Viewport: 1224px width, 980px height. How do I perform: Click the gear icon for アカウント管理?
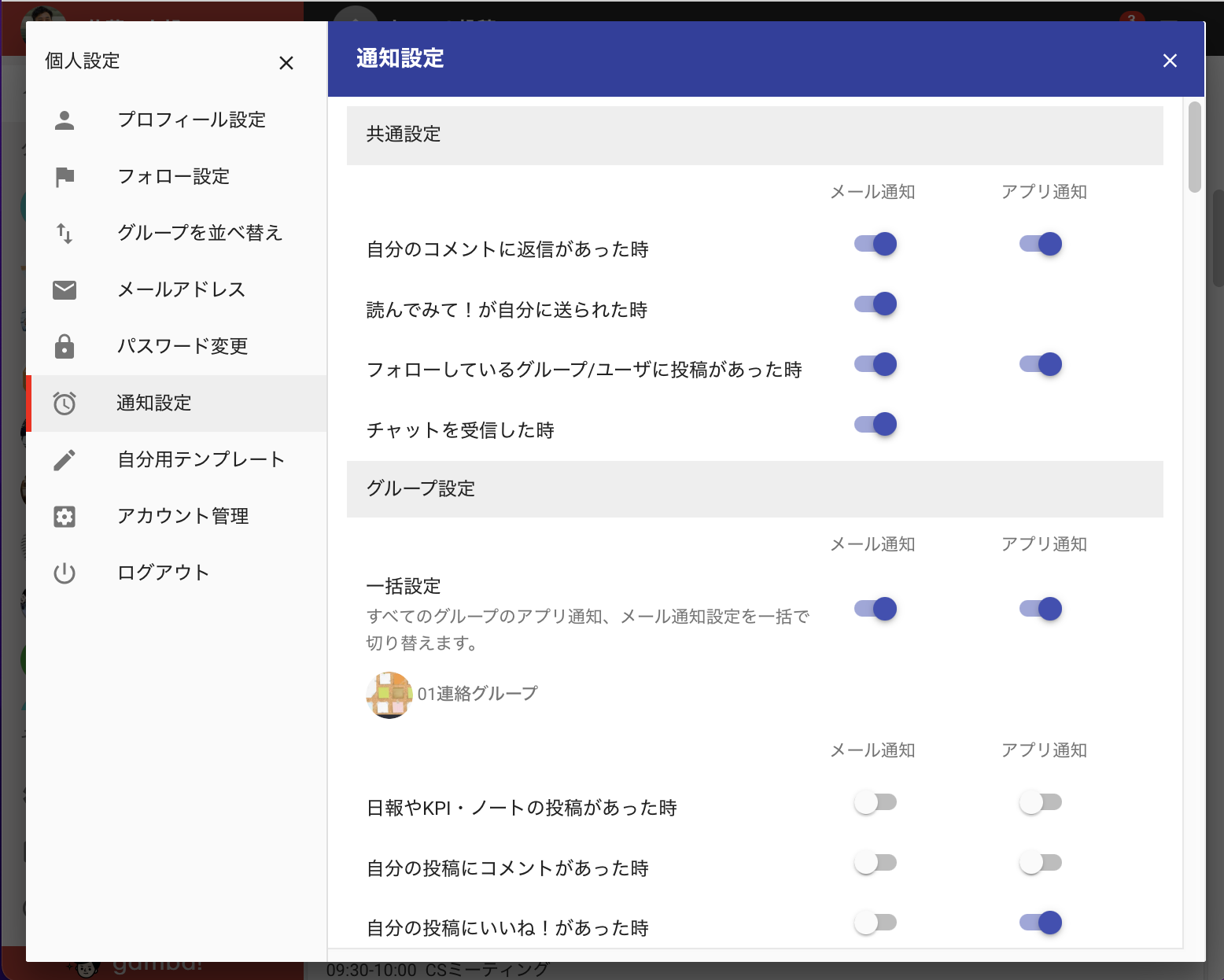click(65, 517)
